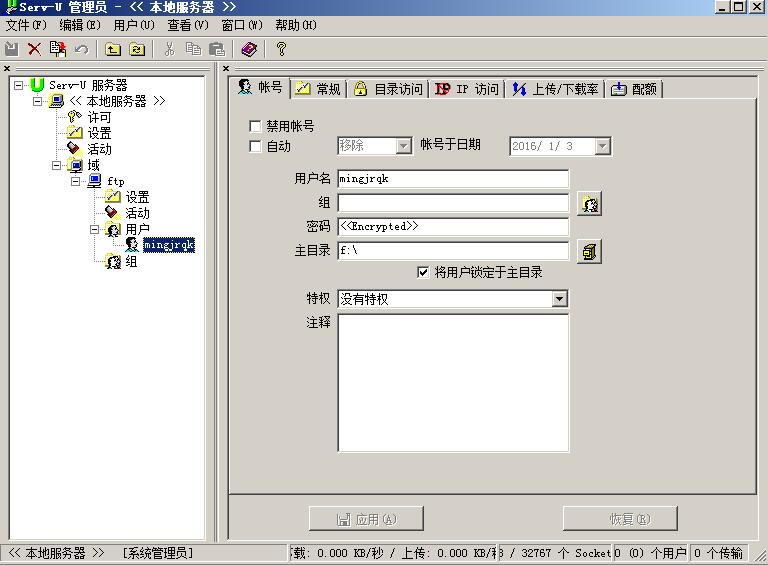Select 本地服务器 node in tree
768x565 pixels.
[x=117, y=101]
